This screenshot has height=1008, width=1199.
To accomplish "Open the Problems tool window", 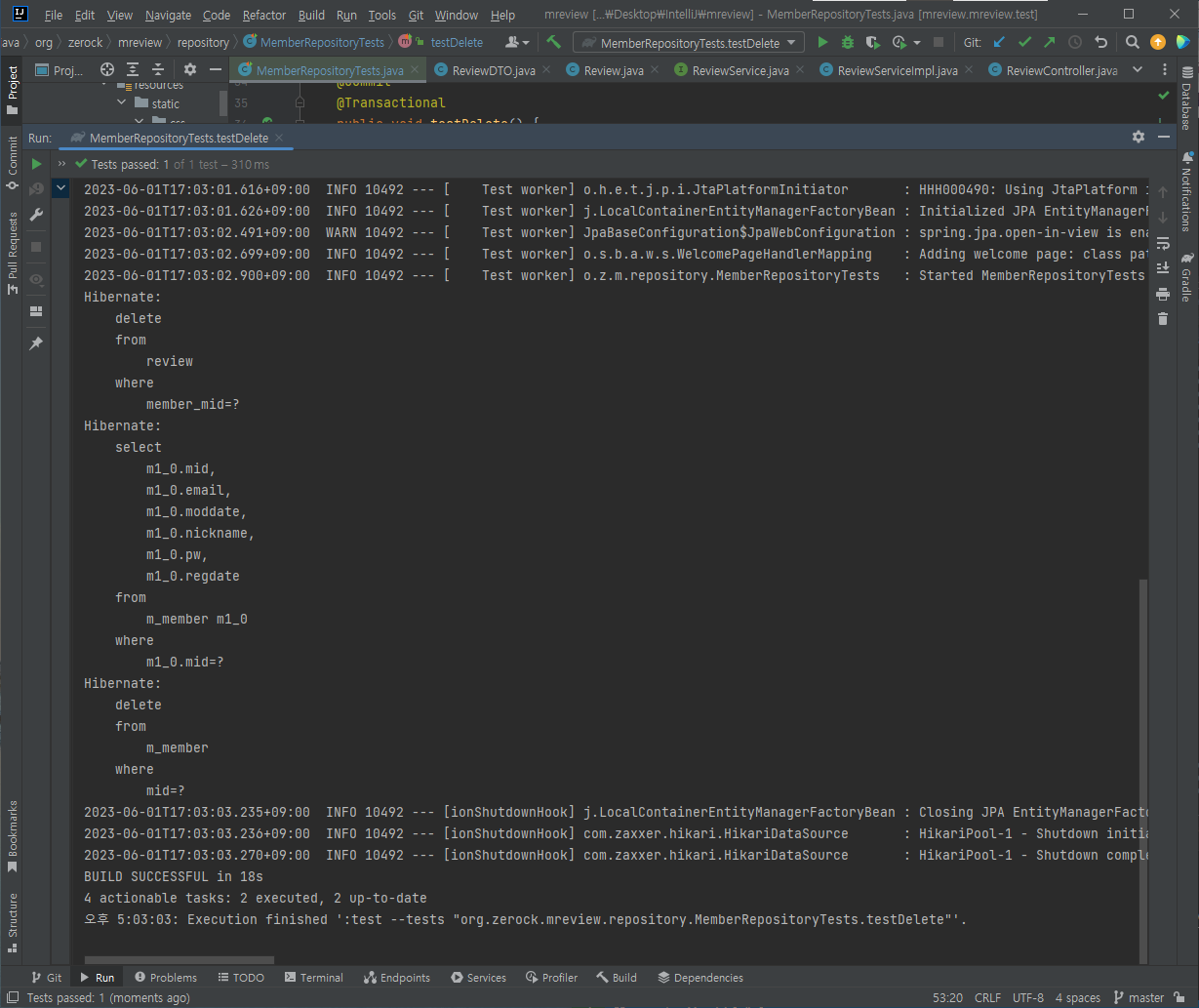I will [x=166, y=978].
